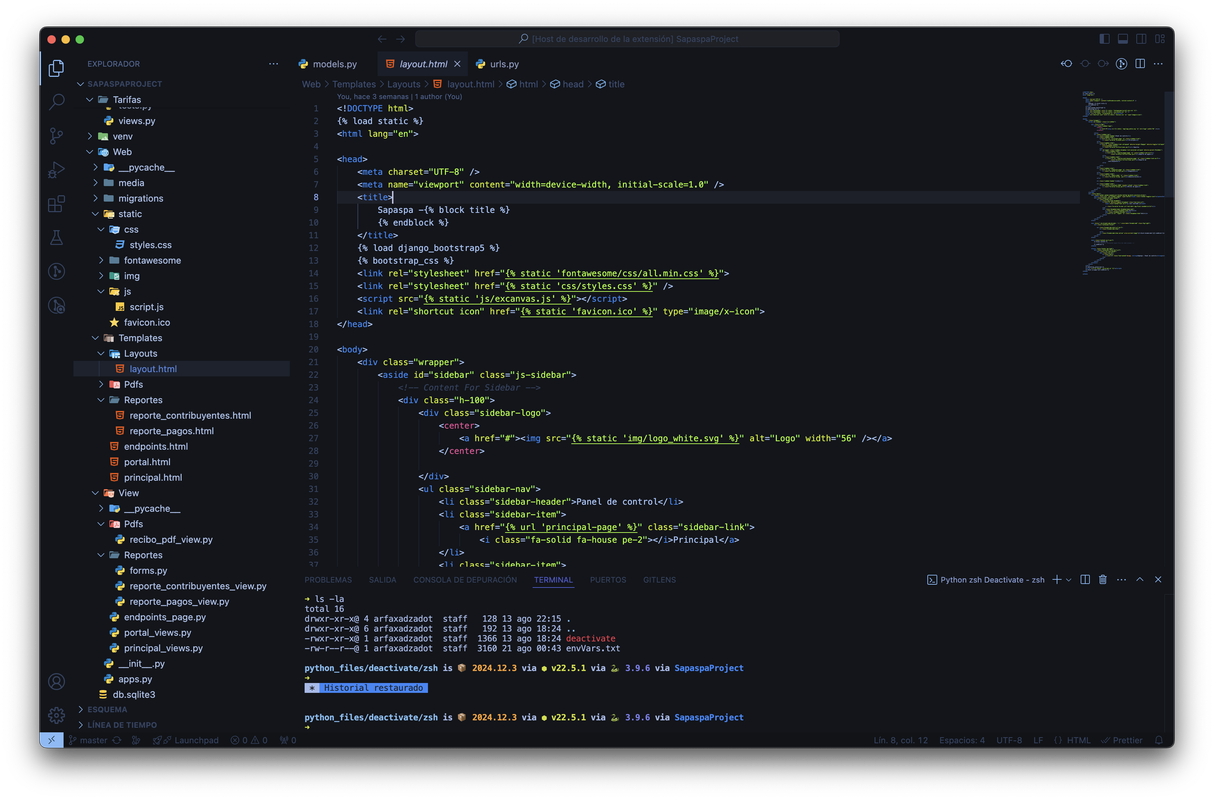Open the Source Control view
This screenshot has width=1214, height=800.
56,136
